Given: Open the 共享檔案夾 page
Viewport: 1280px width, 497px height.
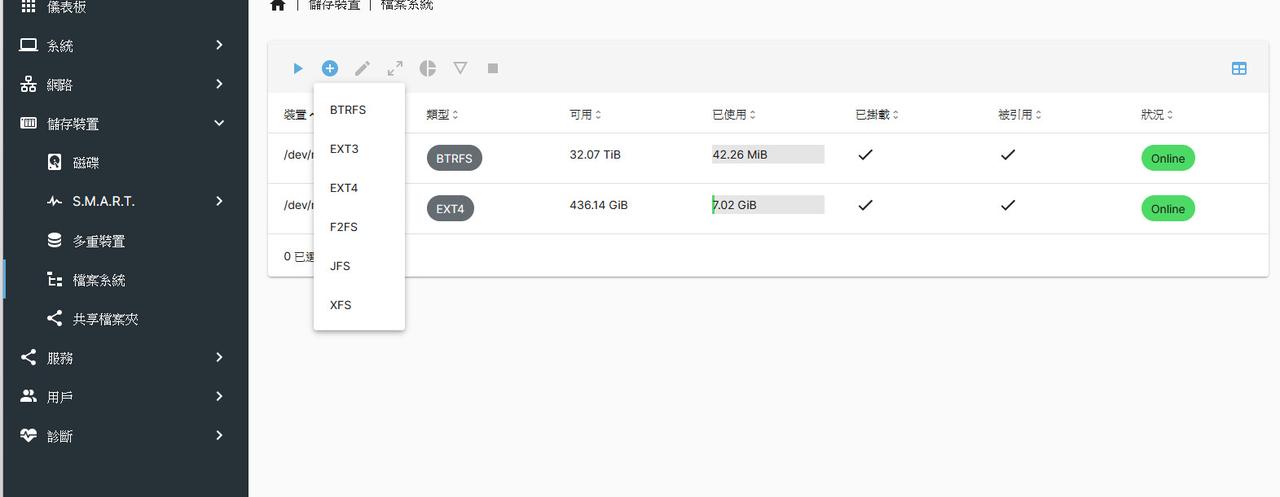Looking at the screenshot, I should (105, 319).
